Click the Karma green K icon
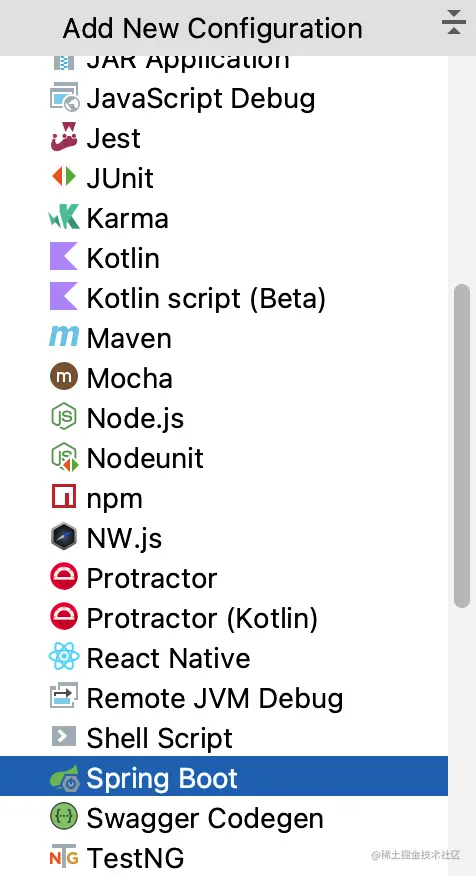Screen dimensions: 476x876 (x=64, y=217)
